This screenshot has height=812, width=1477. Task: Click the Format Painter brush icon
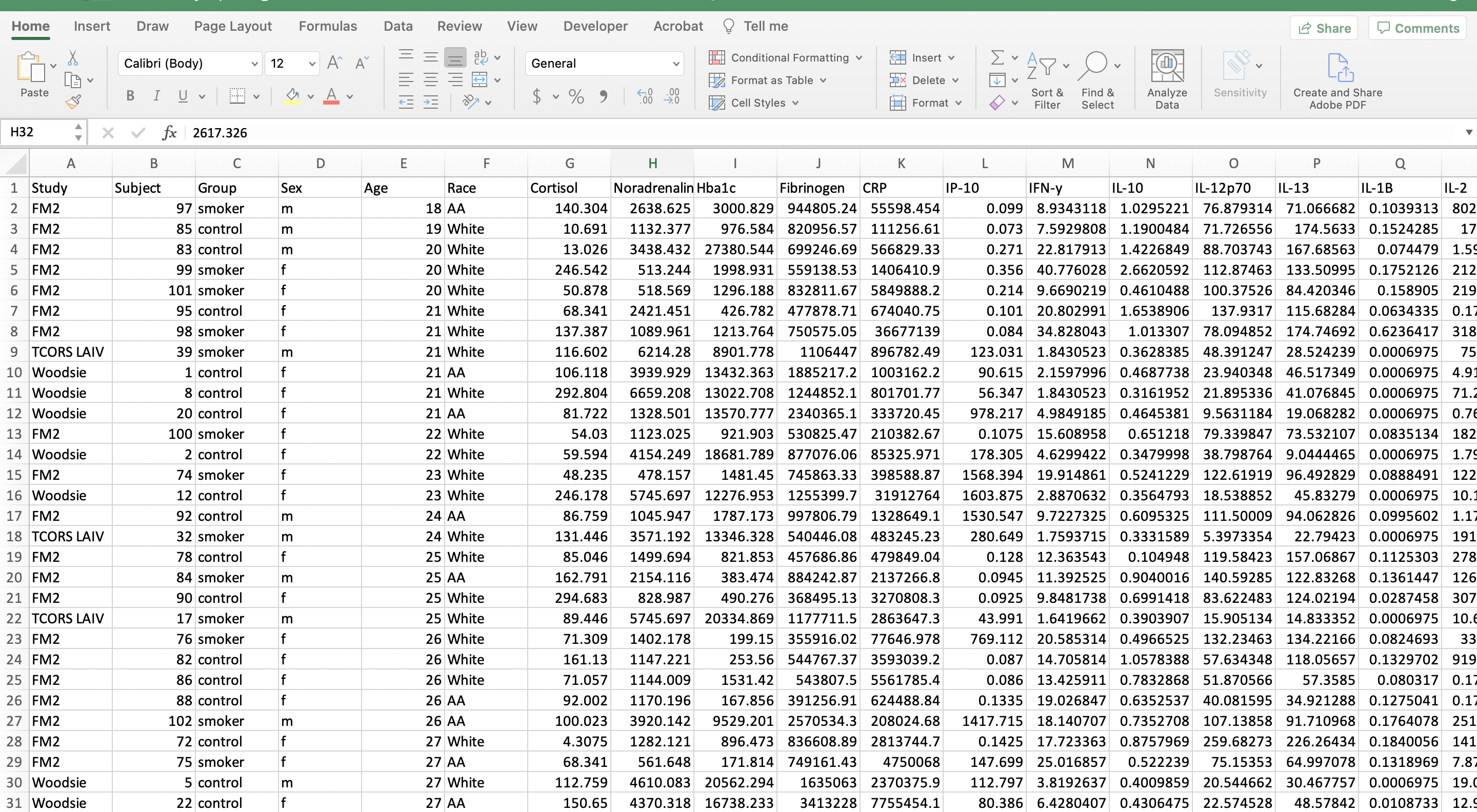click(x=73, y=103)
